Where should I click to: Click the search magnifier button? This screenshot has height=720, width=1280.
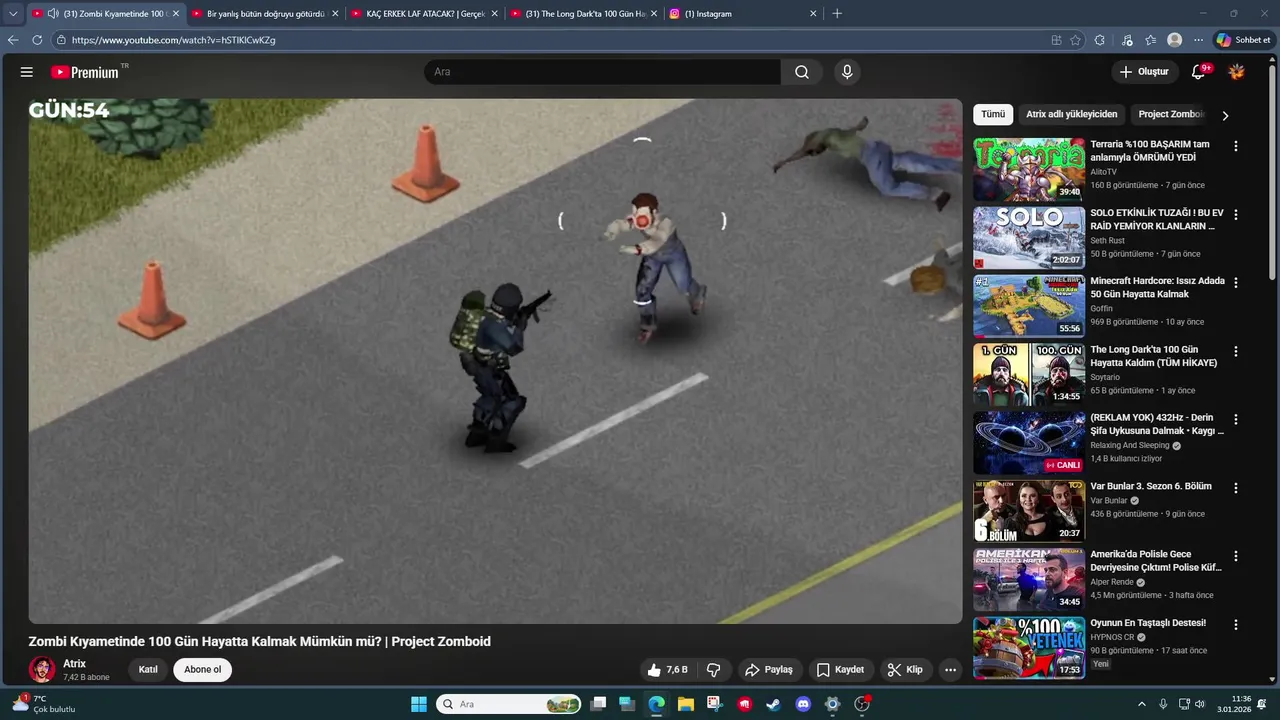pos(802,72)
